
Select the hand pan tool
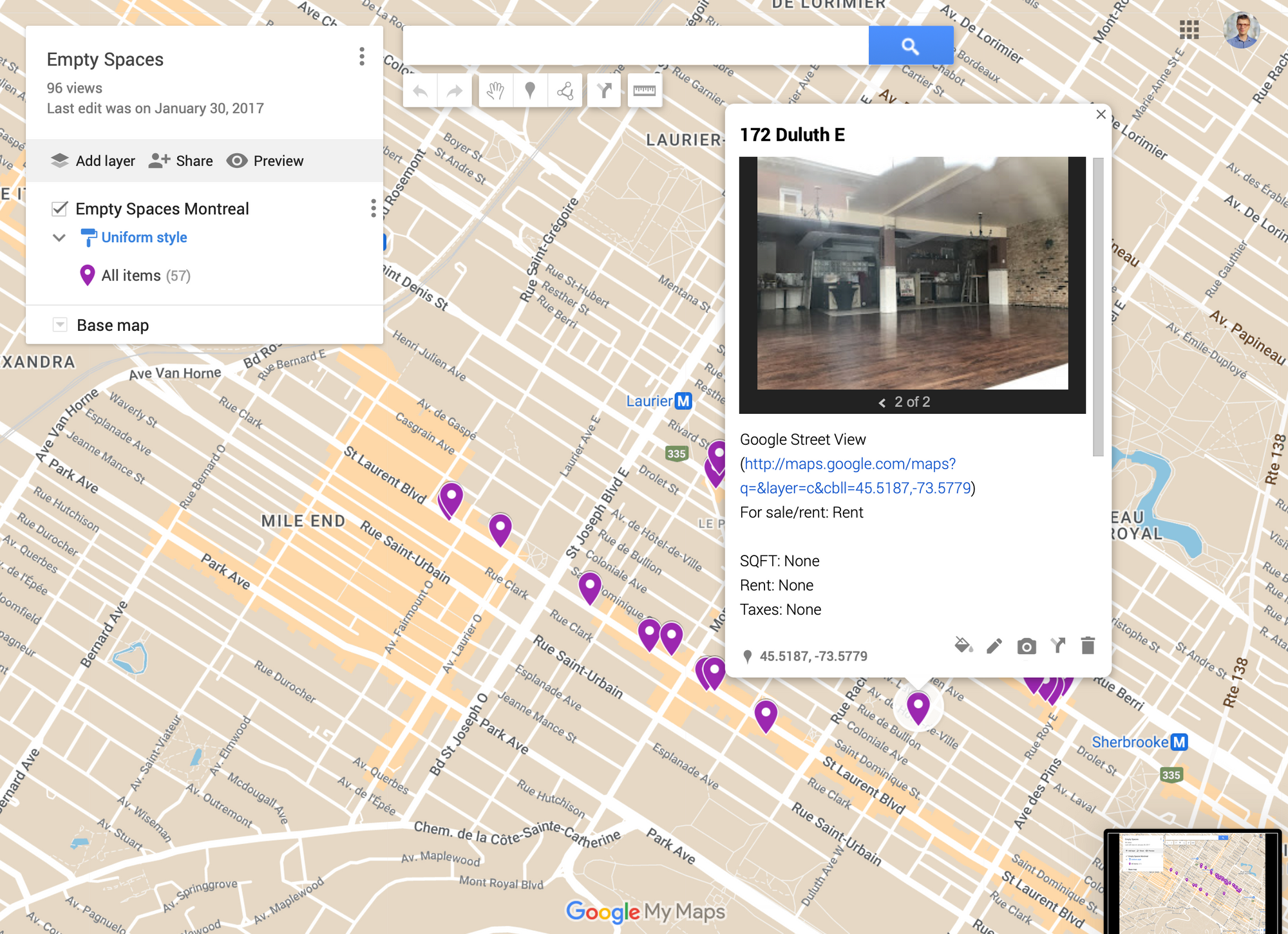(495, 91)
